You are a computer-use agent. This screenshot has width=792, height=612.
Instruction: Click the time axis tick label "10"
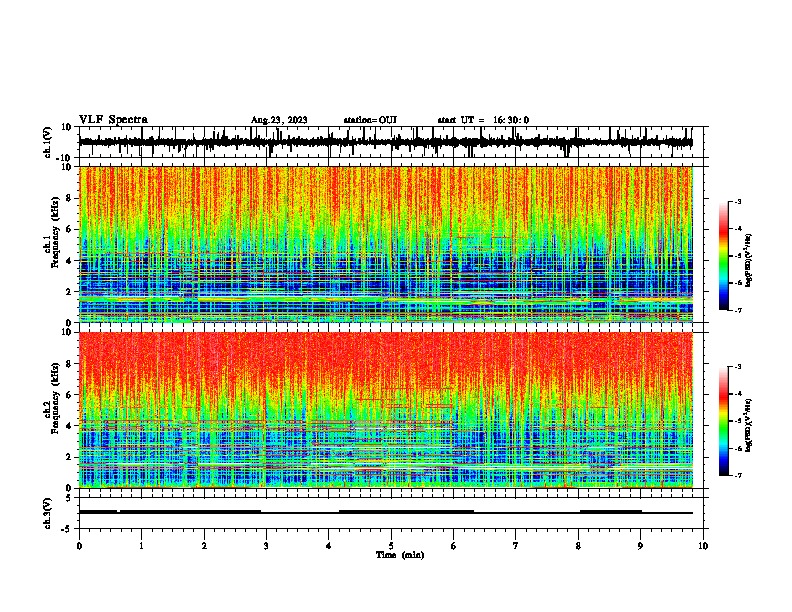point(703,546)
